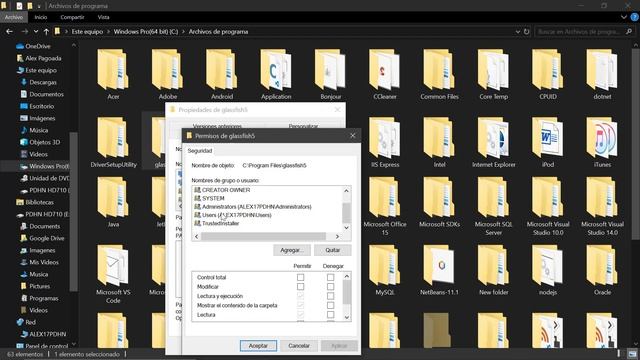Confirm with the Aceptar button
The image size is (640, 360).
pyautogui.click(x=258, y=346)
